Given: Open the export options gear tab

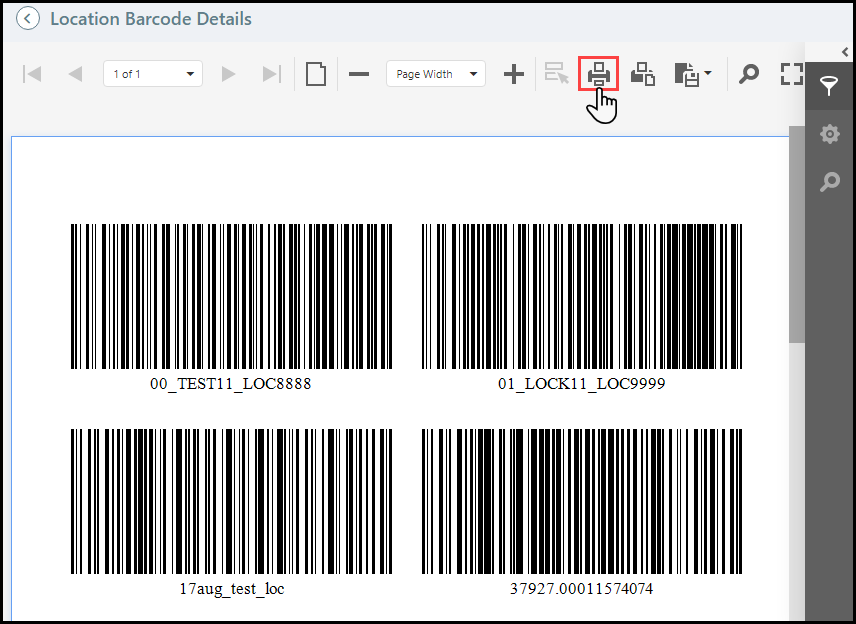Looking at the screenshot, I should [x=829, y=134].
